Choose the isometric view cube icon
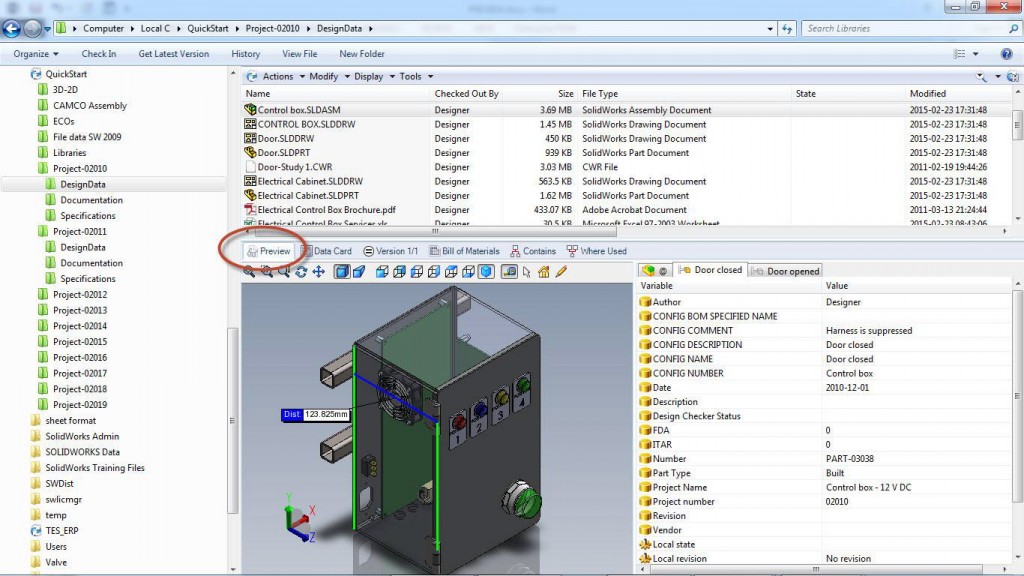This screenshot has height=576, width=1024. point(487,271)
